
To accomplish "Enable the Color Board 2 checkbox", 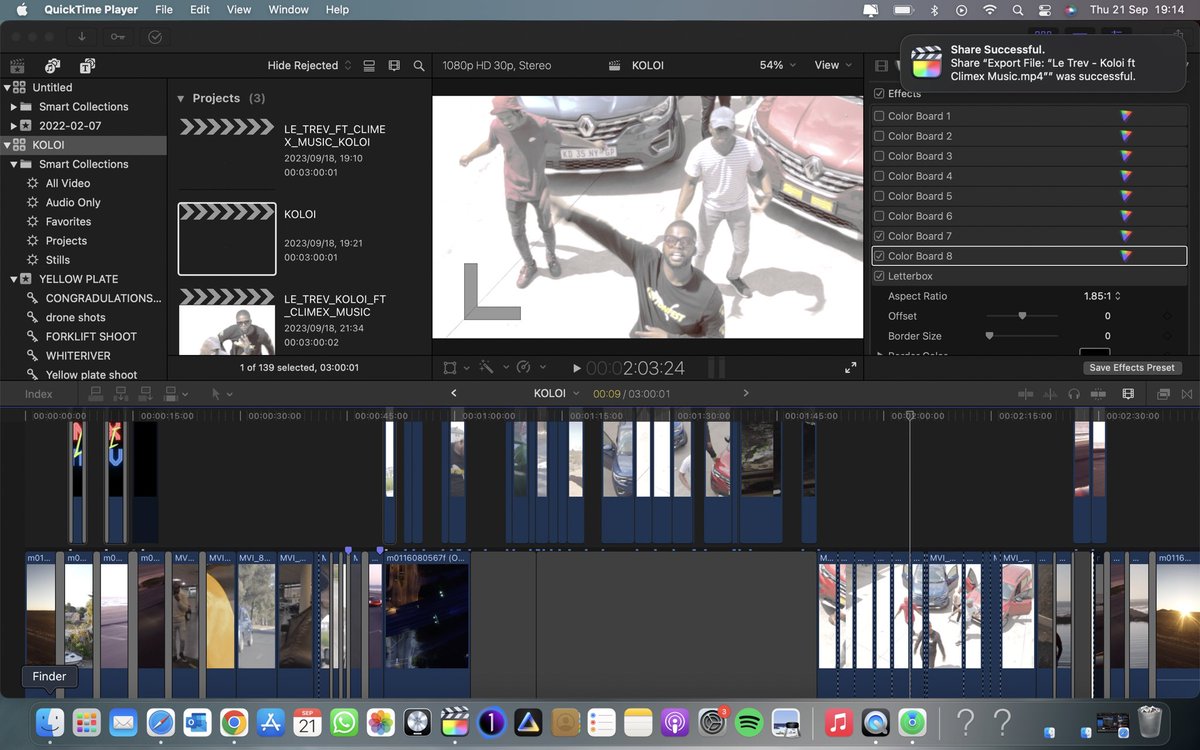I will pos(879,136).
